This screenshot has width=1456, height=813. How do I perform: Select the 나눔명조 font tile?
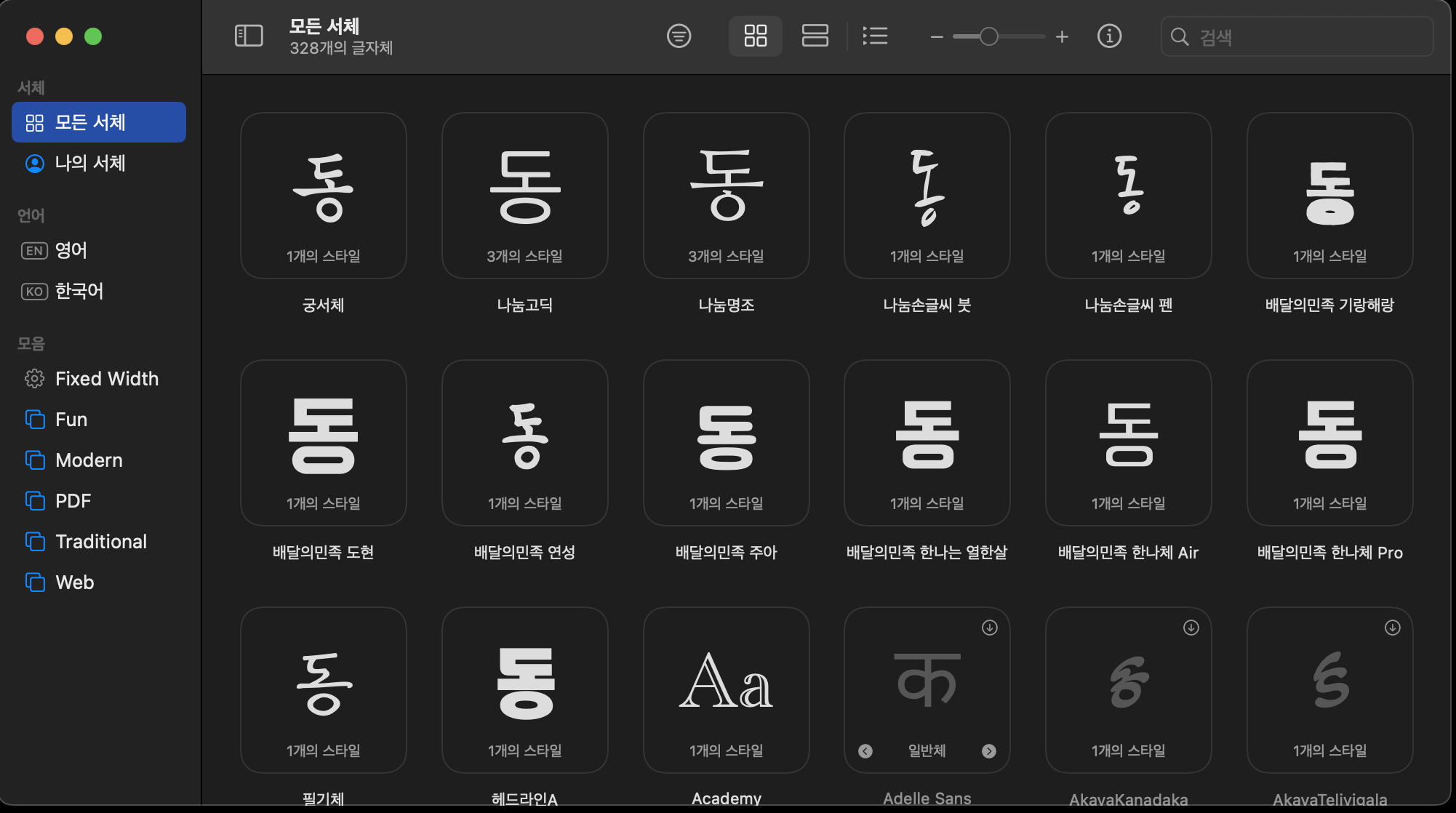(x=727, y=196)
